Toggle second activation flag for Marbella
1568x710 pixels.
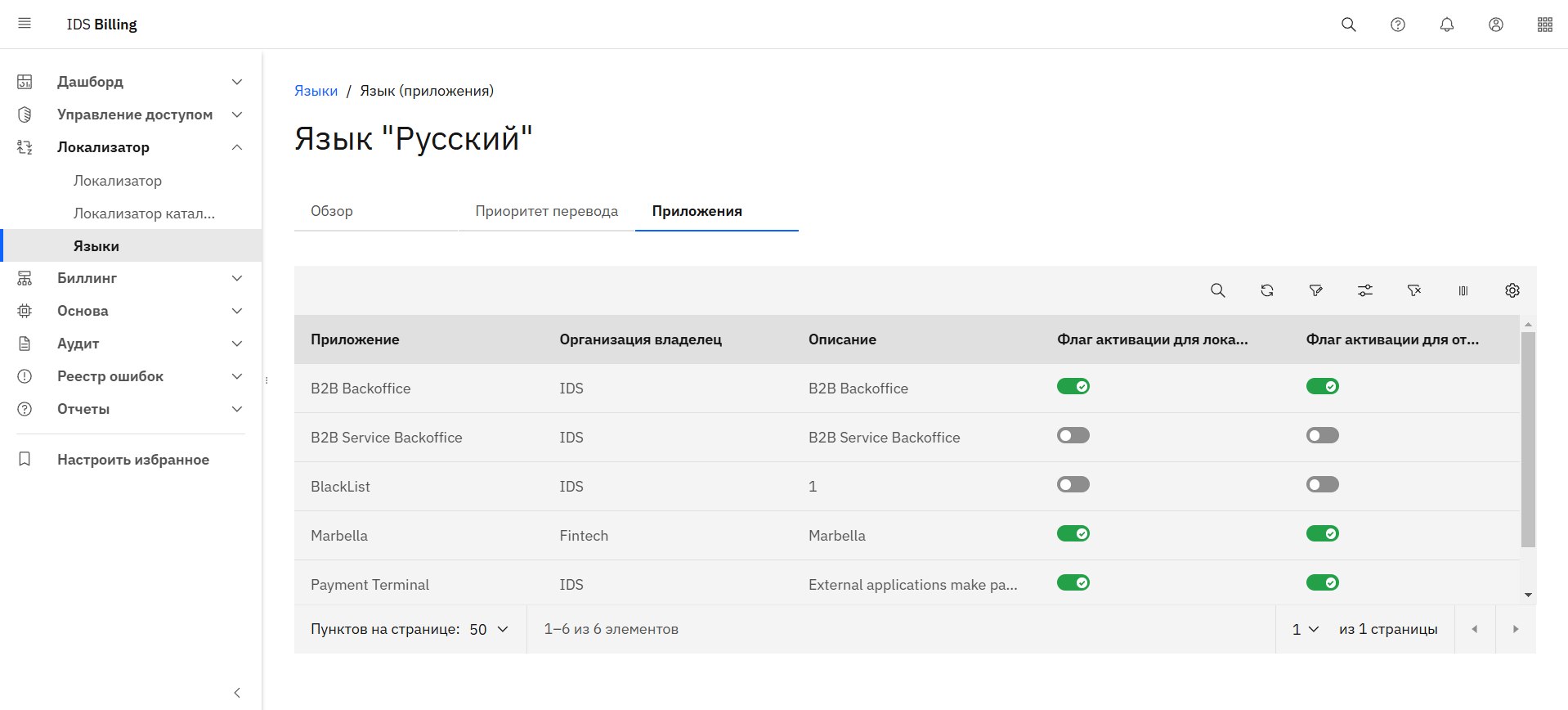[1322, 533]
